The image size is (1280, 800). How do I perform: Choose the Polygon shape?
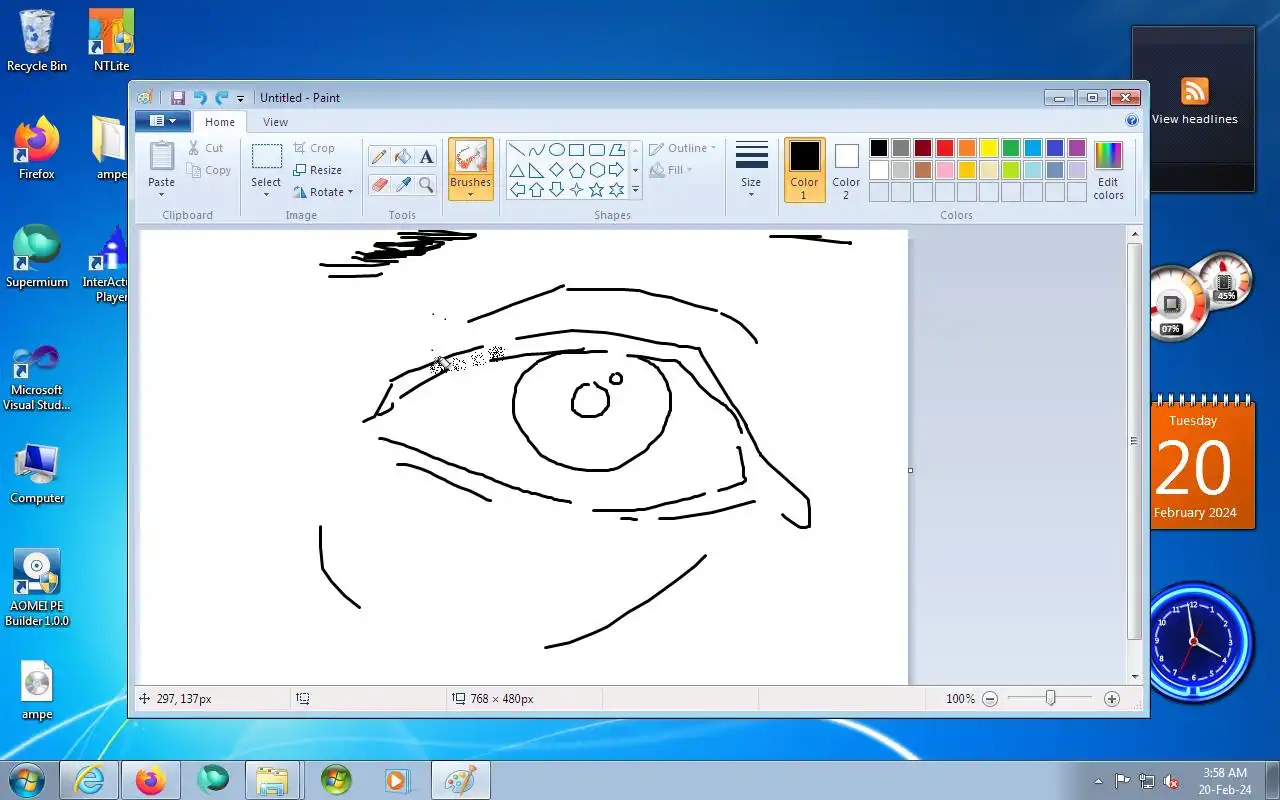[617, 150]
